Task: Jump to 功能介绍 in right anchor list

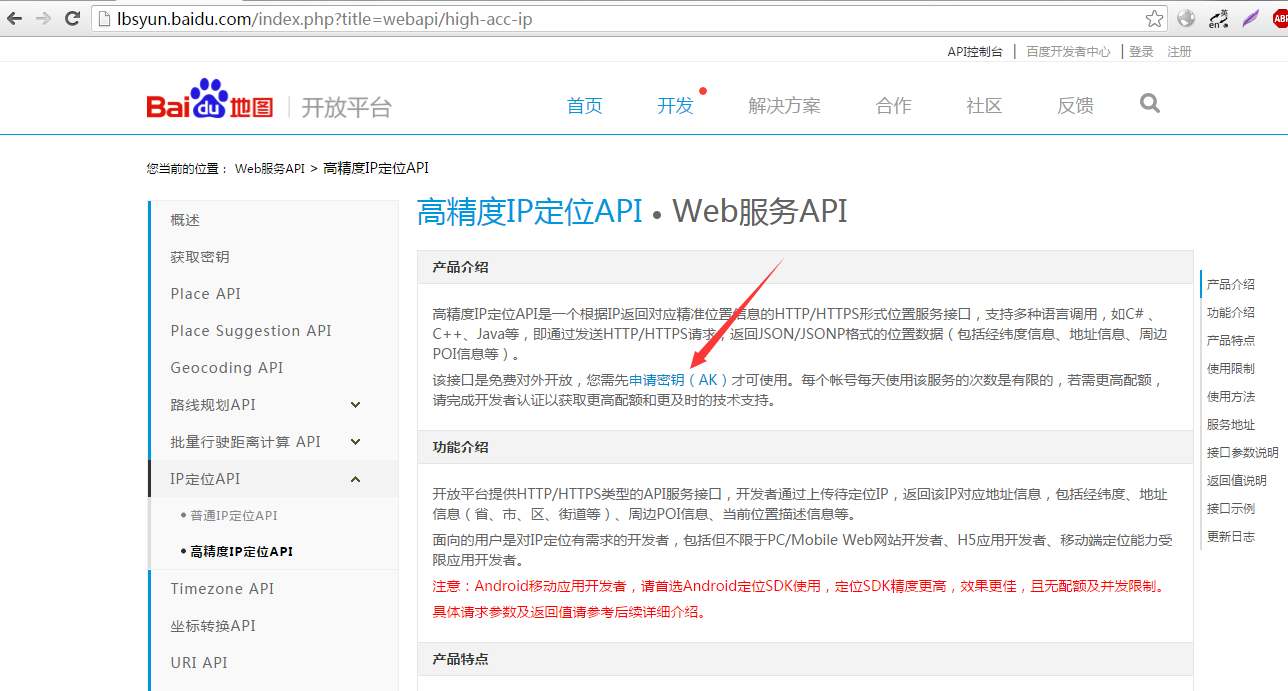Action: point(1230,313)
